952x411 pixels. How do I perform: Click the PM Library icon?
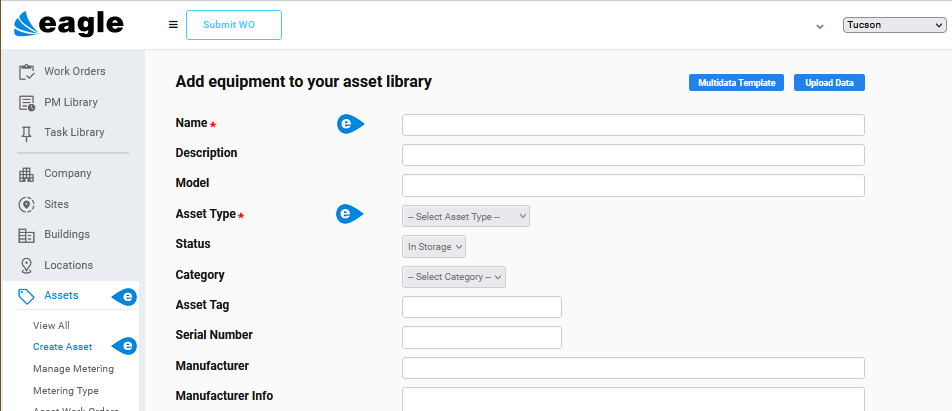pyautogui.click(x=27, y=103)
